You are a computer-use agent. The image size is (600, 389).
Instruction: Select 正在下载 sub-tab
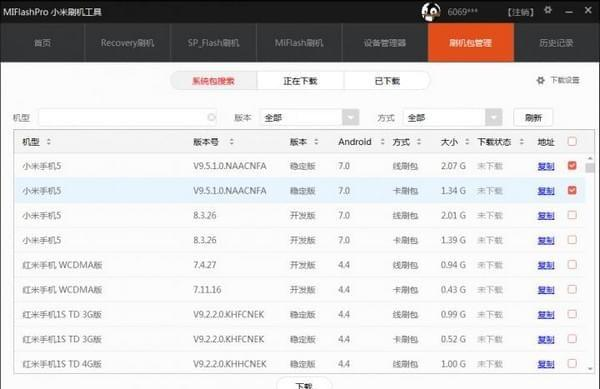coord(300,81)
